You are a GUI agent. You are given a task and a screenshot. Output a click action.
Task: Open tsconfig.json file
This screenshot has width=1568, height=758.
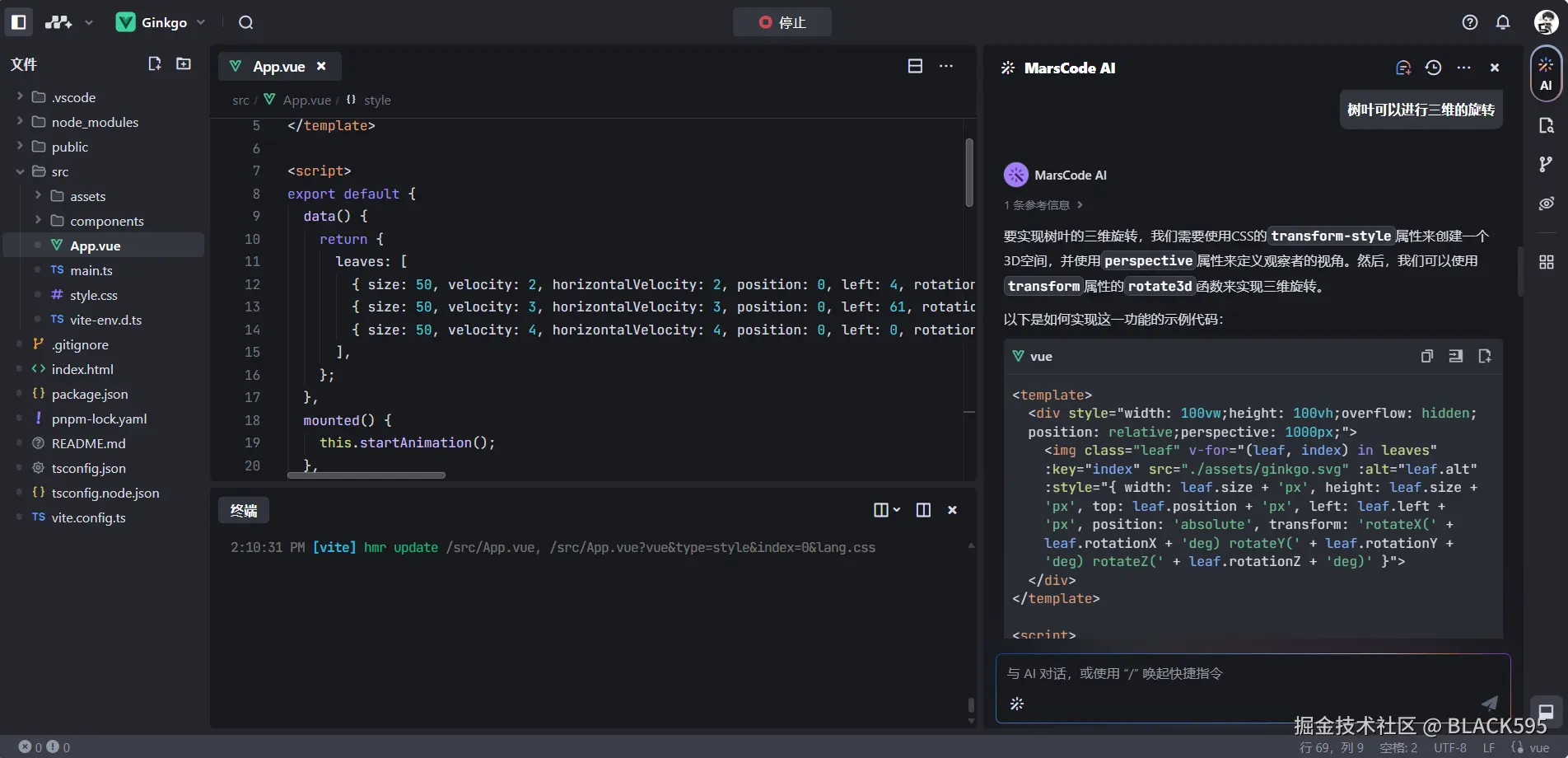104,468
